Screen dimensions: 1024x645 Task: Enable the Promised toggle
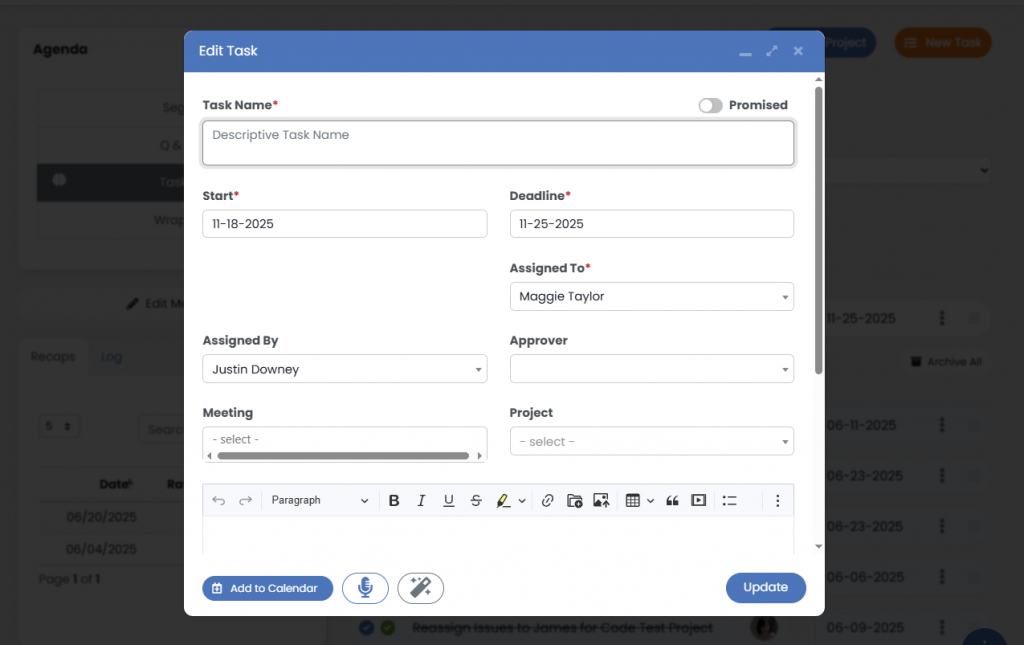click(x=710, y=105)
